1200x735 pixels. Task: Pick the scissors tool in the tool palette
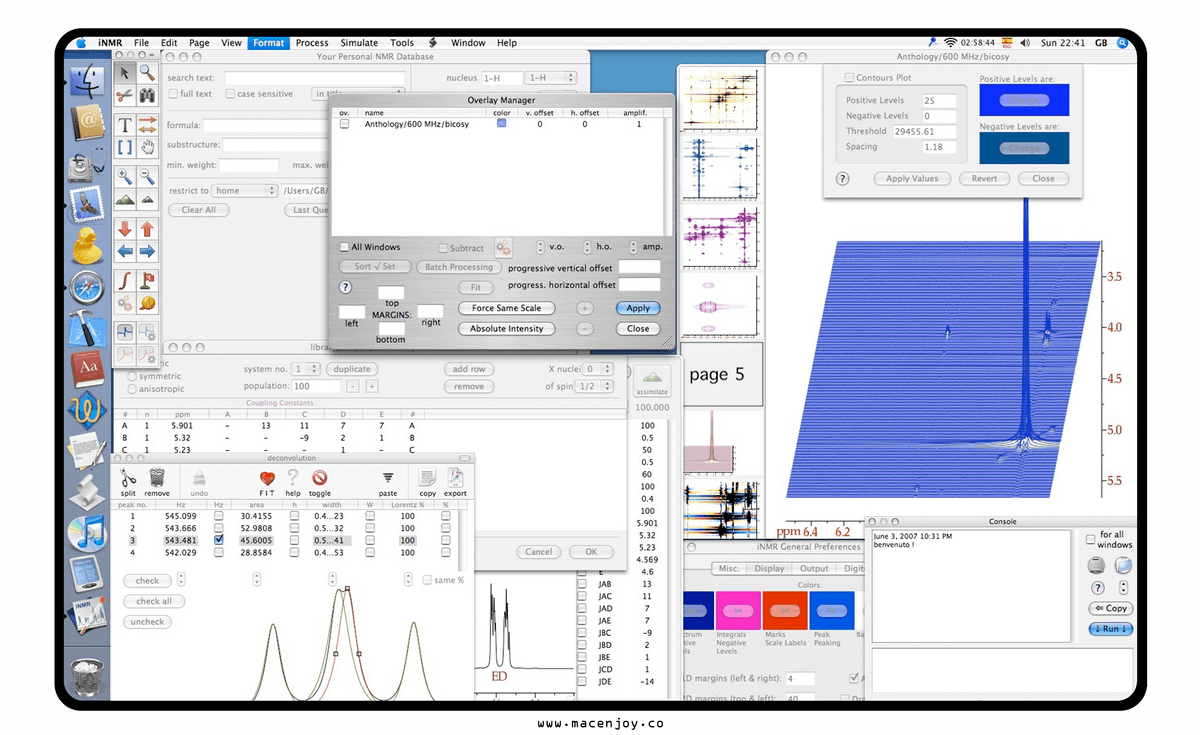coord(125,95)
